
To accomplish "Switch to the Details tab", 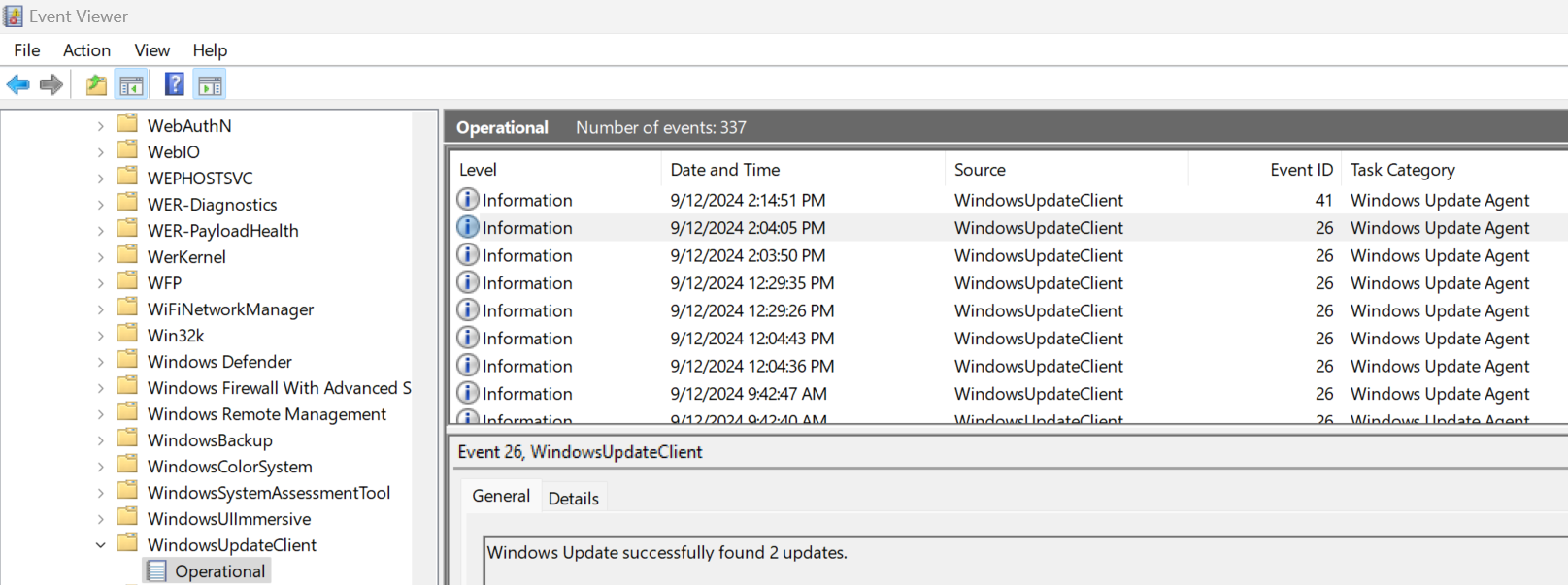I will click(x=573, y=499).
